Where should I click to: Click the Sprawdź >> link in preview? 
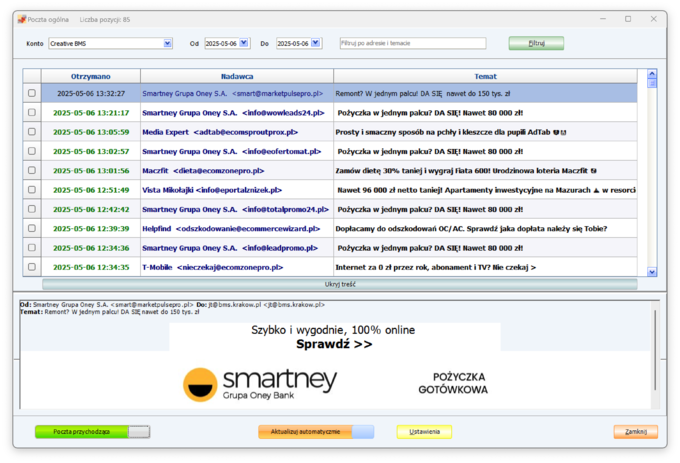click(334, 344)
